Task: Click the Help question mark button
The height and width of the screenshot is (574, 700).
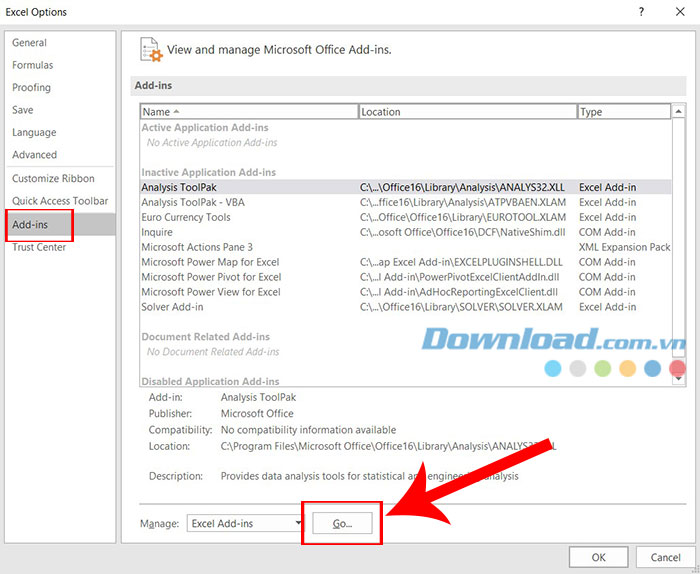Action: [639, 11]
